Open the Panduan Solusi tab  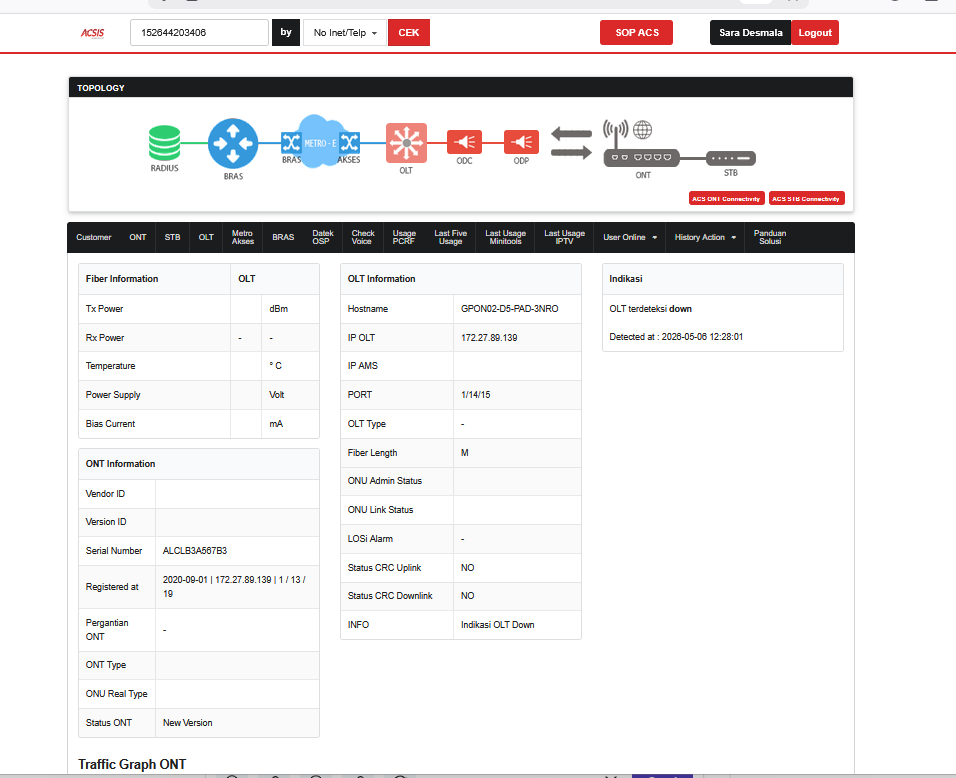coord(770,237)
